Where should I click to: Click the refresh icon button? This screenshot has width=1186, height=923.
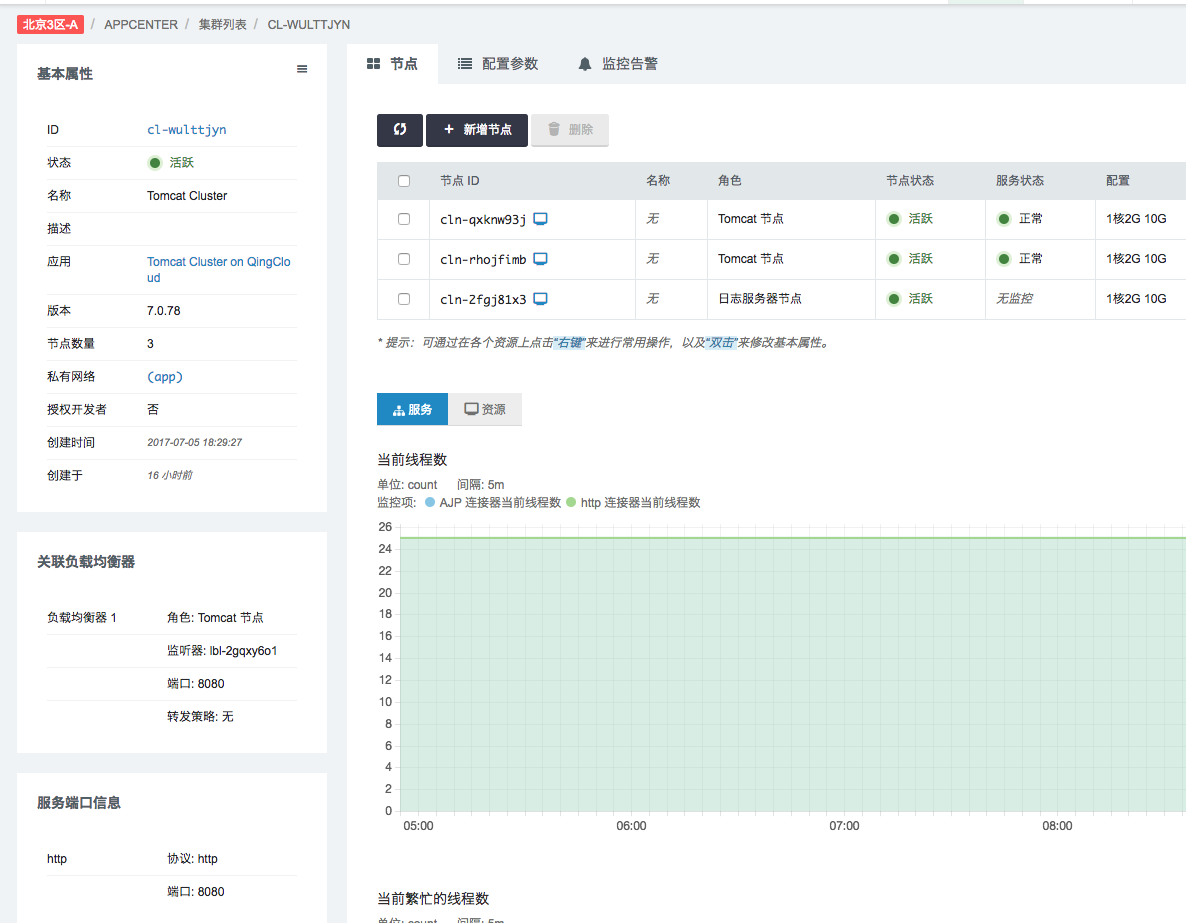[400, 130]
